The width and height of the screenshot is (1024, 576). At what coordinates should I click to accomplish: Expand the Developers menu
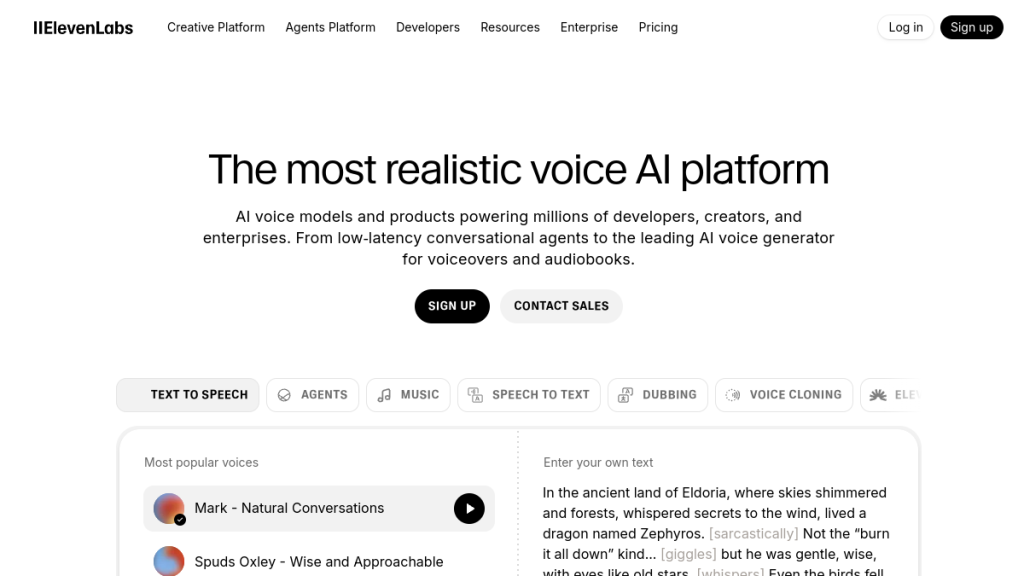(x=428, y=28)
